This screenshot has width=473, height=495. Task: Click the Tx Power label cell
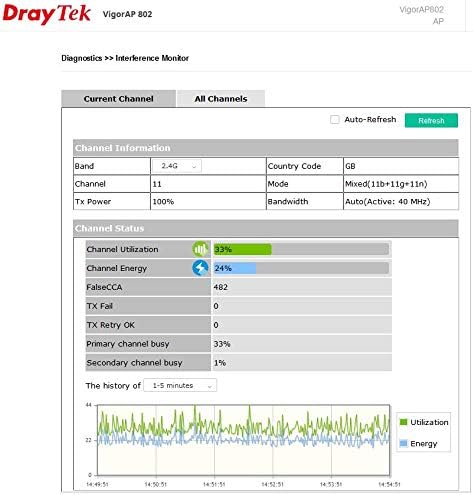[x=112, y=201]
